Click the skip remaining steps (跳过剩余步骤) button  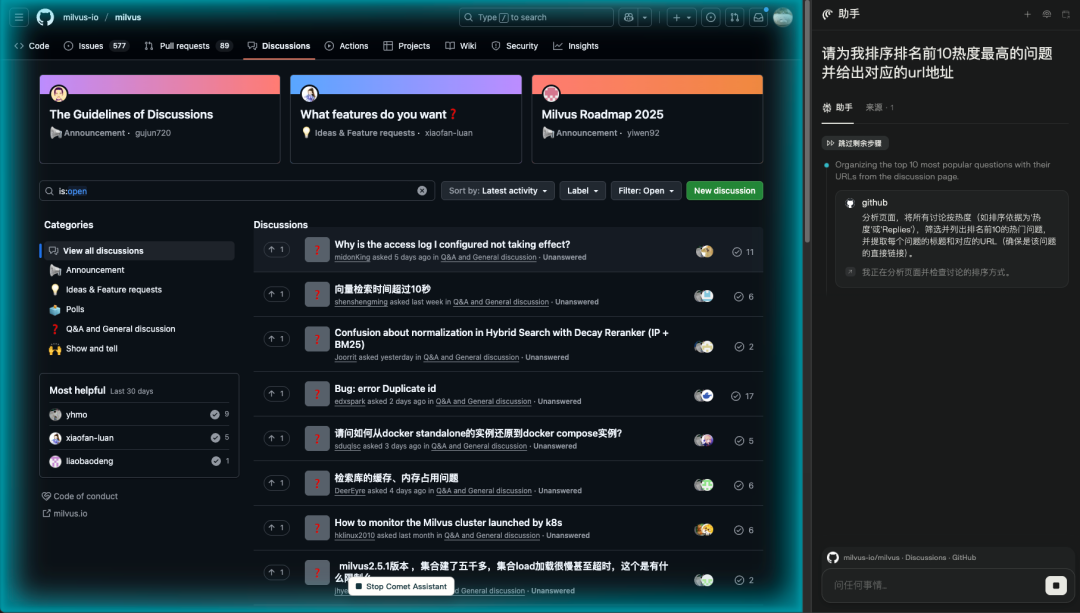[855, 143]
